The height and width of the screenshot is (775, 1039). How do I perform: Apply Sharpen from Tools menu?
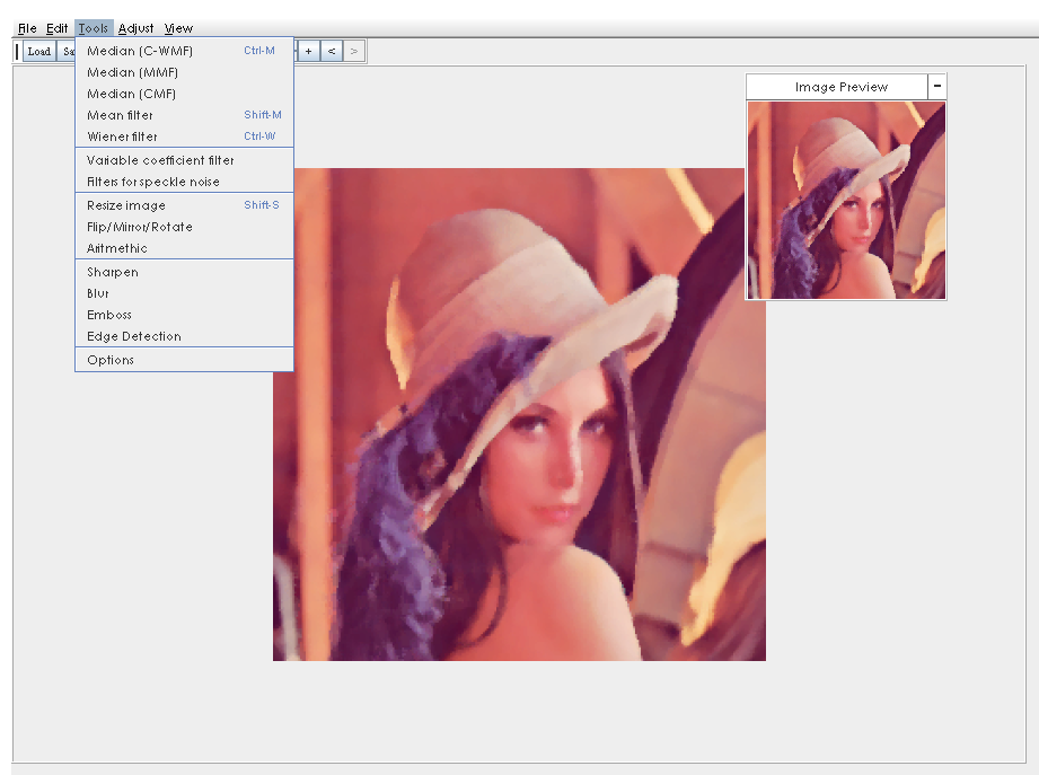[x=184, y=272]
